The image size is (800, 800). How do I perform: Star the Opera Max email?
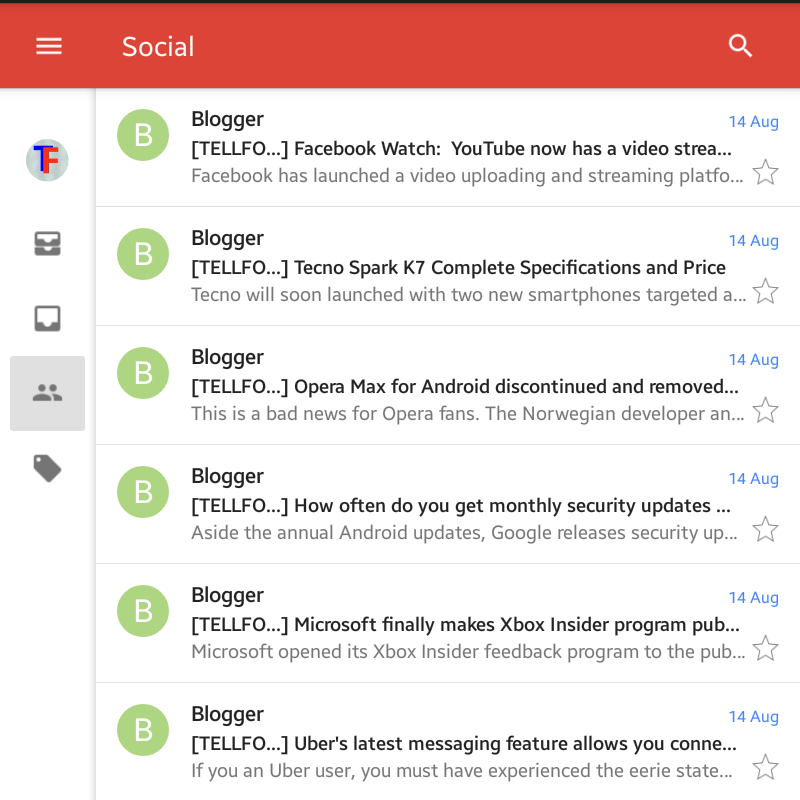(765, 410)
